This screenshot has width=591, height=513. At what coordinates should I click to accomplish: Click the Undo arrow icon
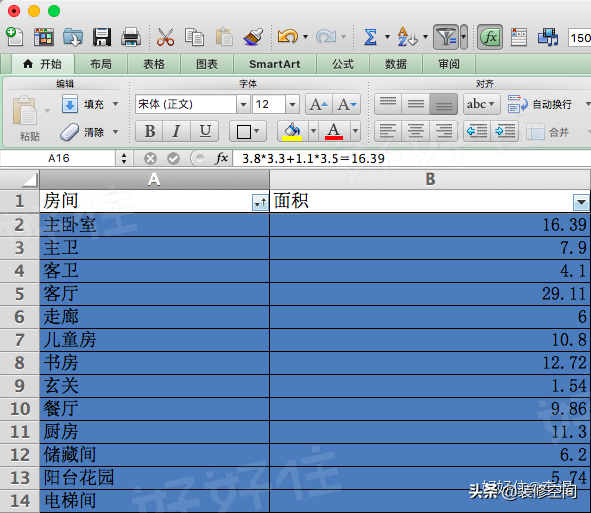[288, 37]
